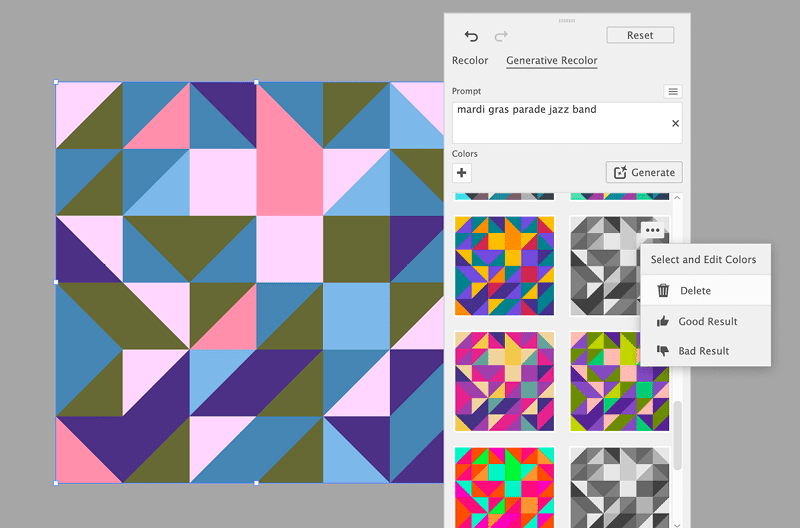Select the magenta and cream variation thumbnail
This screenshot has width=800, height=528.
coord(504,381)
